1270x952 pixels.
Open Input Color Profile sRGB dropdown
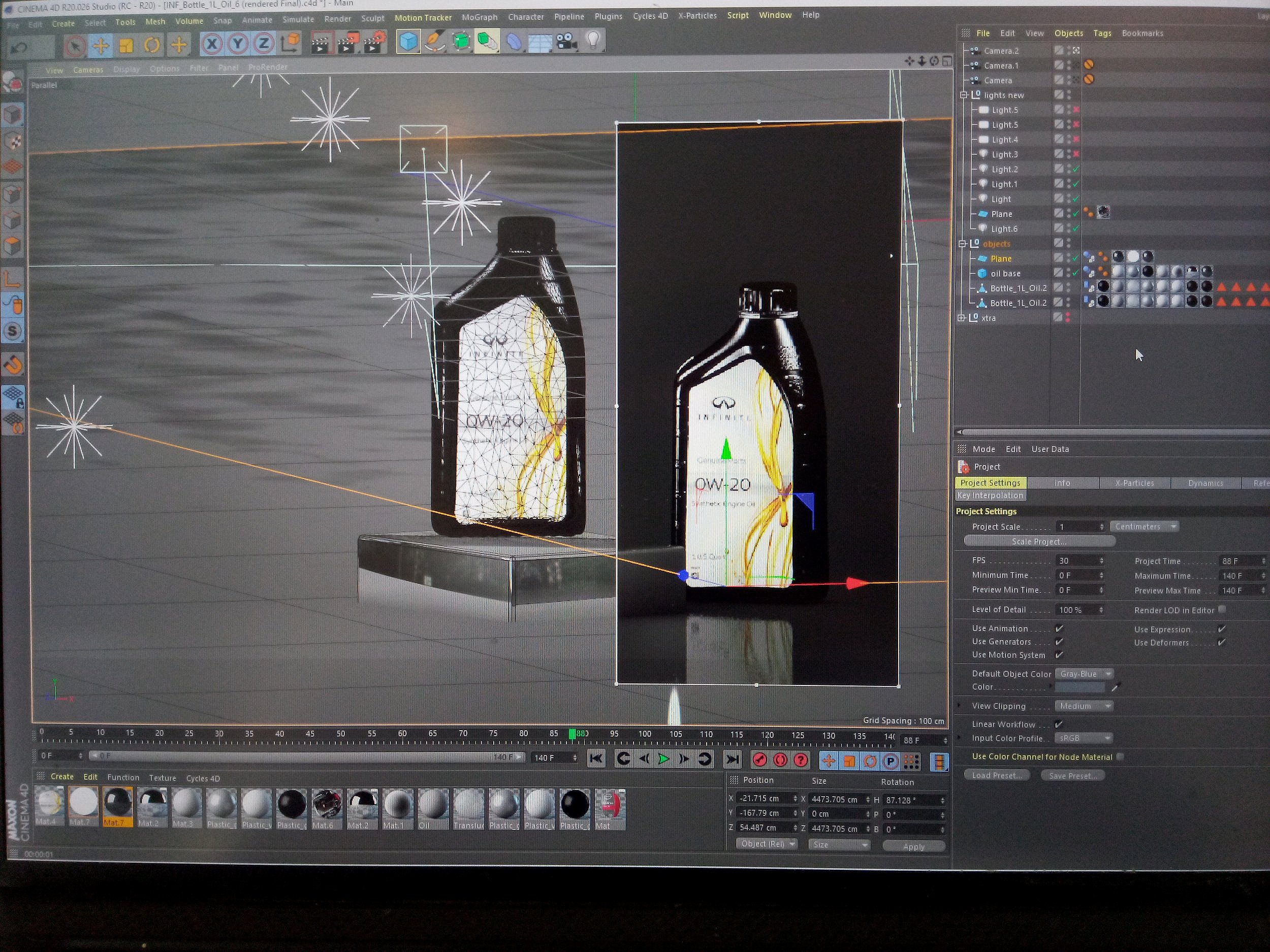1084,738
